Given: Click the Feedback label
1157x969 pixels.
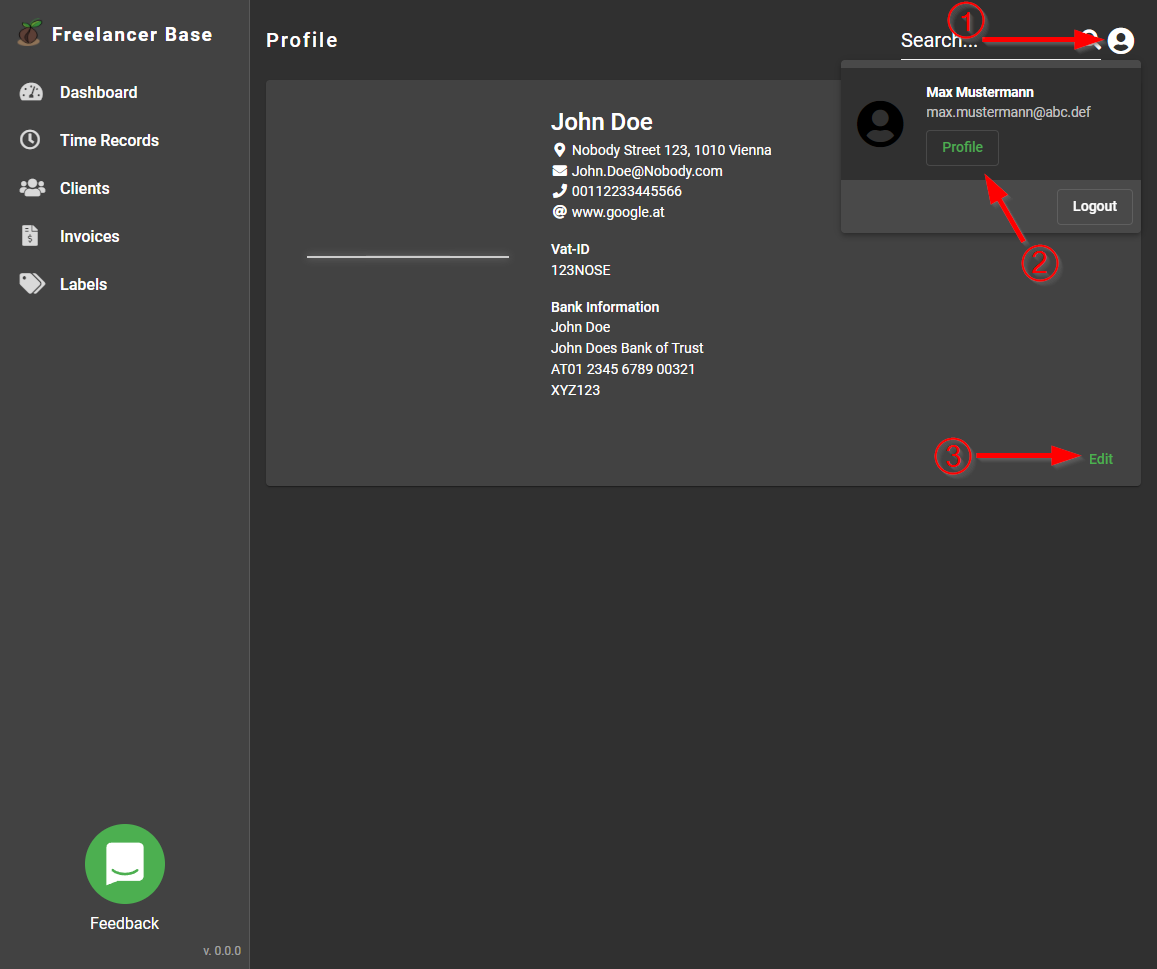Looking at the screenshot, I should click(x=125, y=923).
